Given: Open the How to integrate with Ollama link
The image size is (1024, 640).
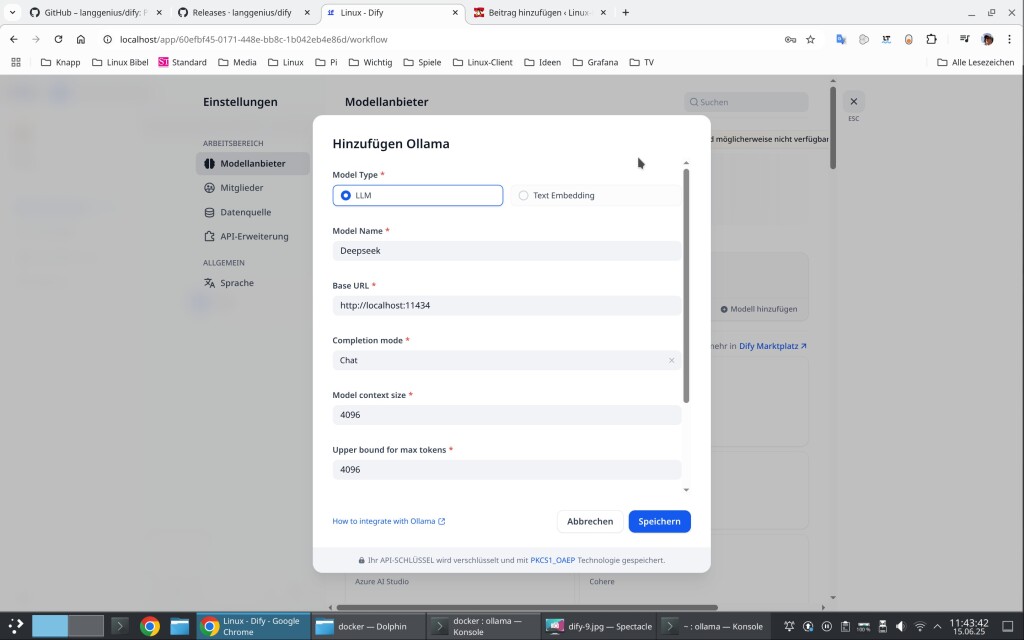Looking at the screenshot, I should coord(389,521).
